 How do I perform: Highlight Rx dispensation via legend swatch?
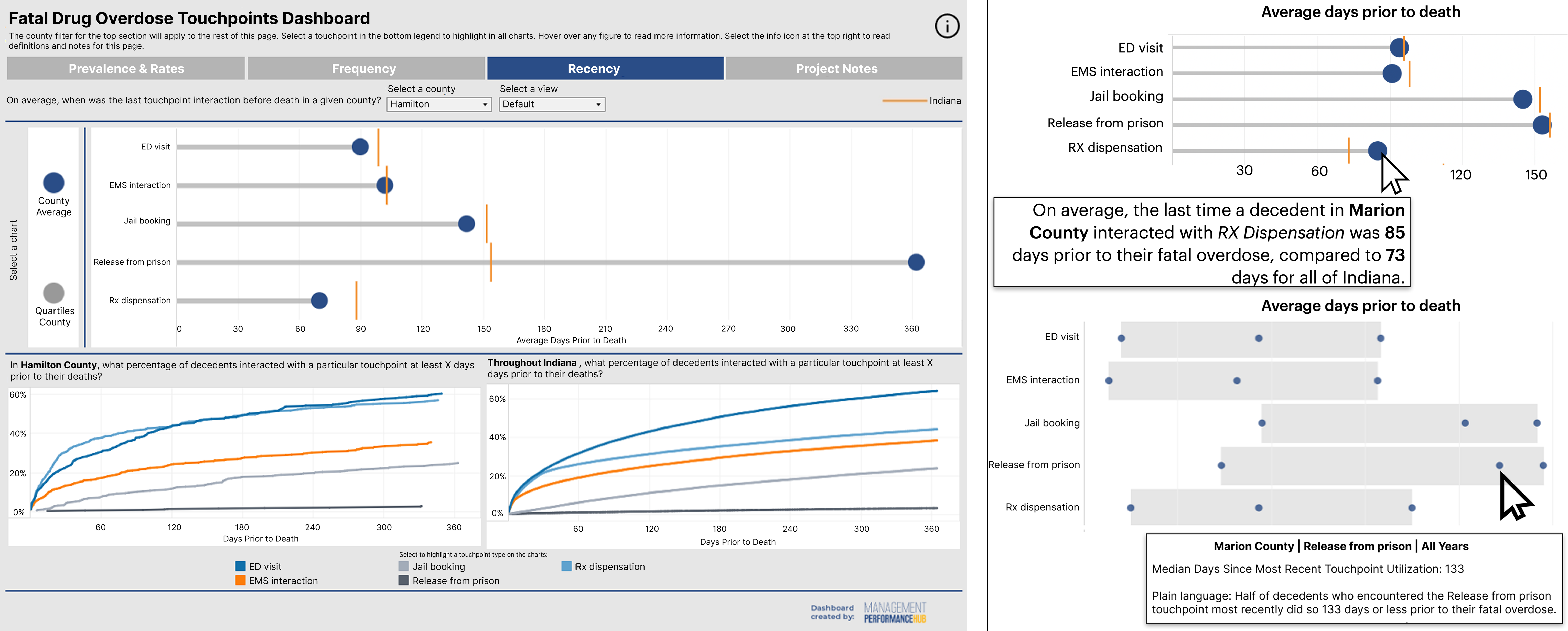(x=566, y=566)
